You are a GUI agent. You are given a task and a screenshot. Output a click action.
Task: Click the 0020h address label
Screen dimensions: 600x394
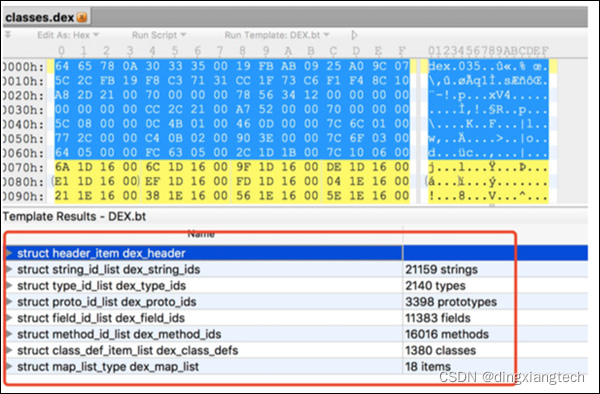click(23, 95)
